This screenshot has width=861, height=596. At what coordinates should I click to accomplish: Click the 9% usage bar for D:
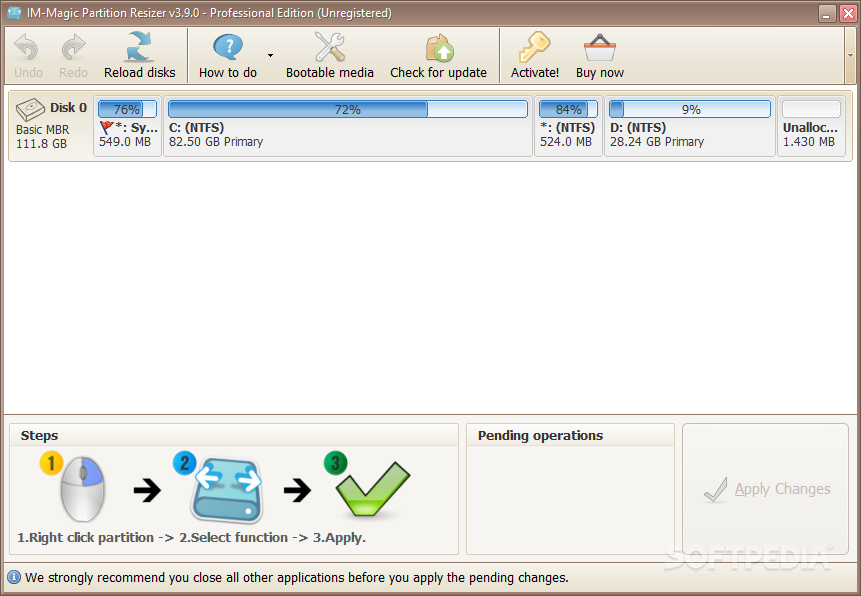coord(690,109)
